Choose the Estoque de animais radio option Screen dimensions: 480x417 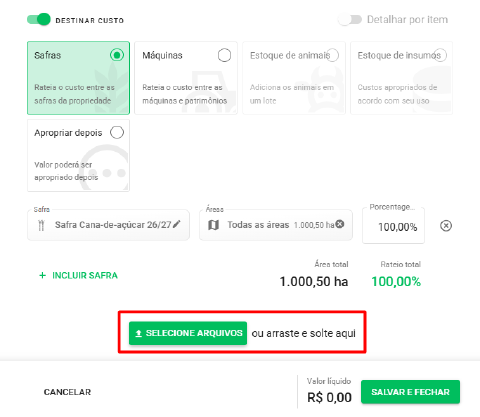tap(332, 55)
